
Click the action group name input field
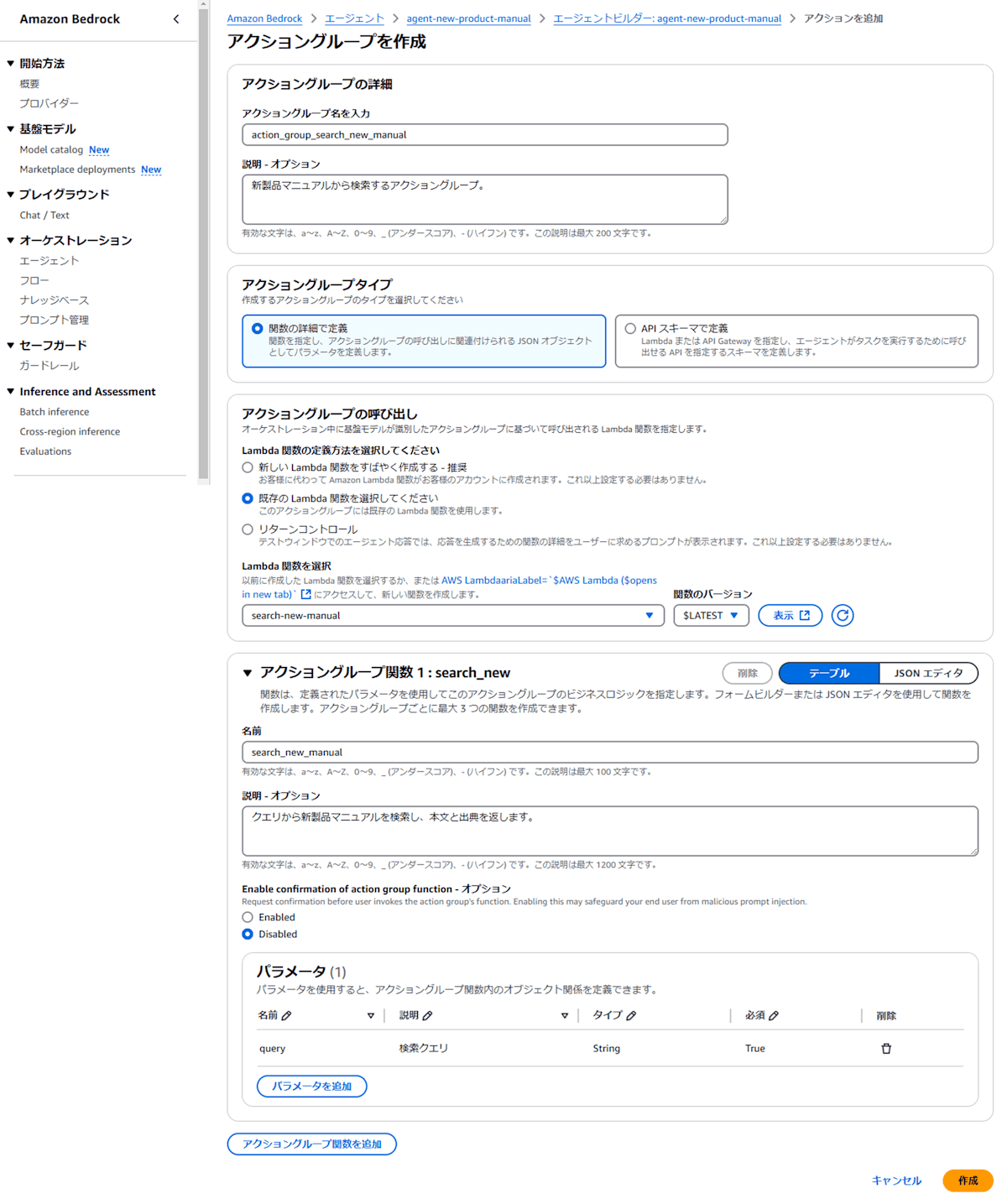(x=485, y=134)
